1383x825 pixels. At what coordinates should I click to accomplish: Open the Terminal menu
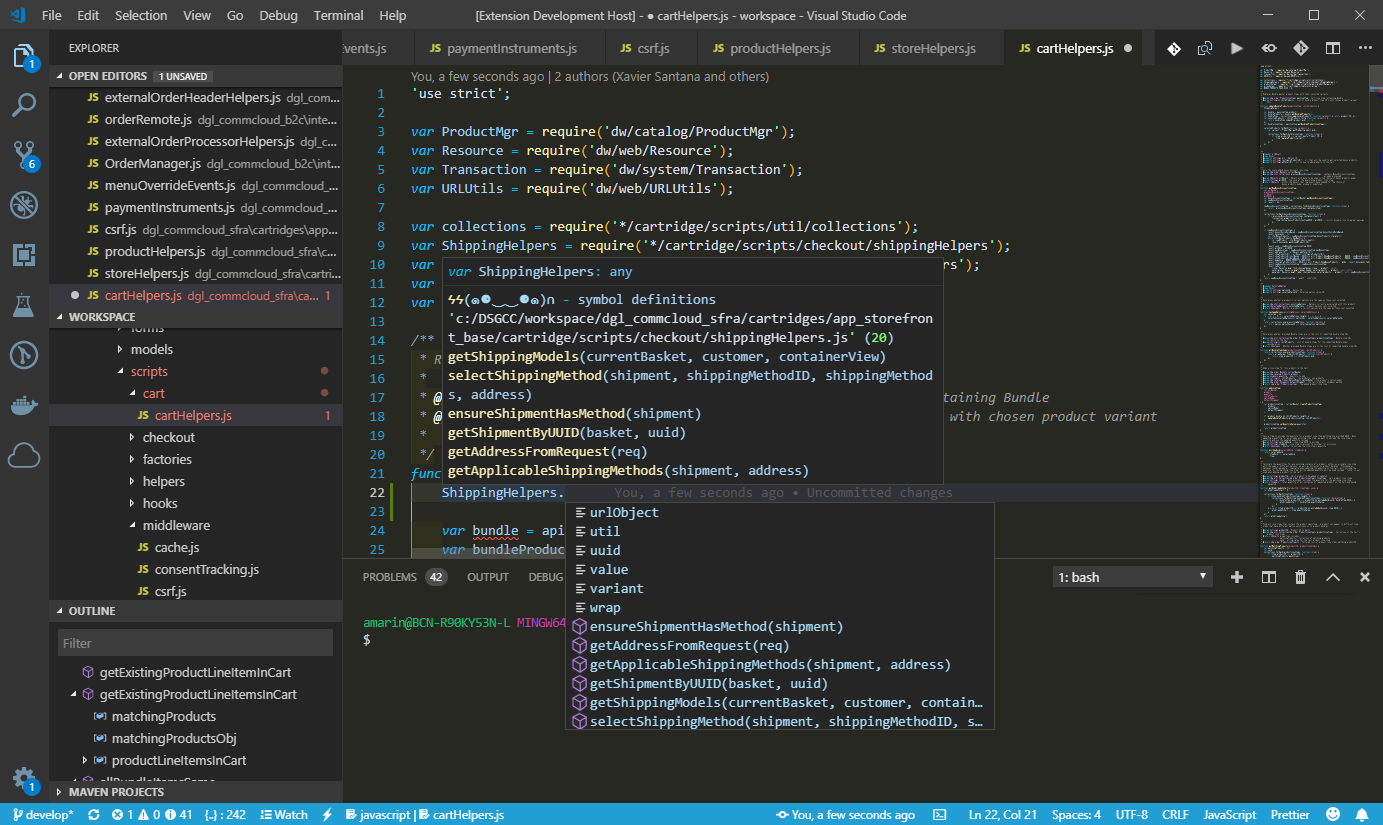click(x=338, y=15)
